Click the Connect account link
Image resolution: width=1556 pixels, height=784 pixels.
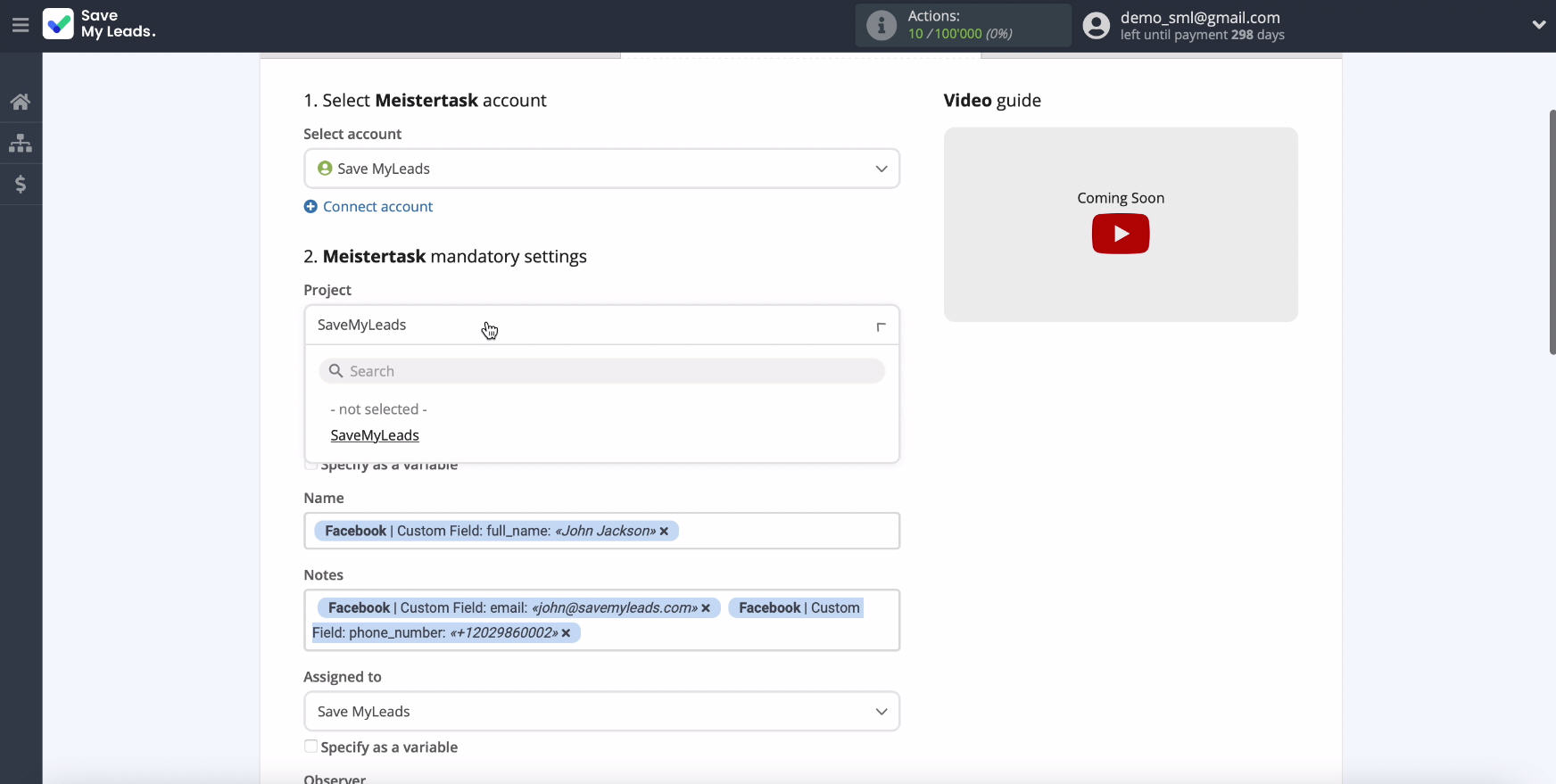click(377, 207)
